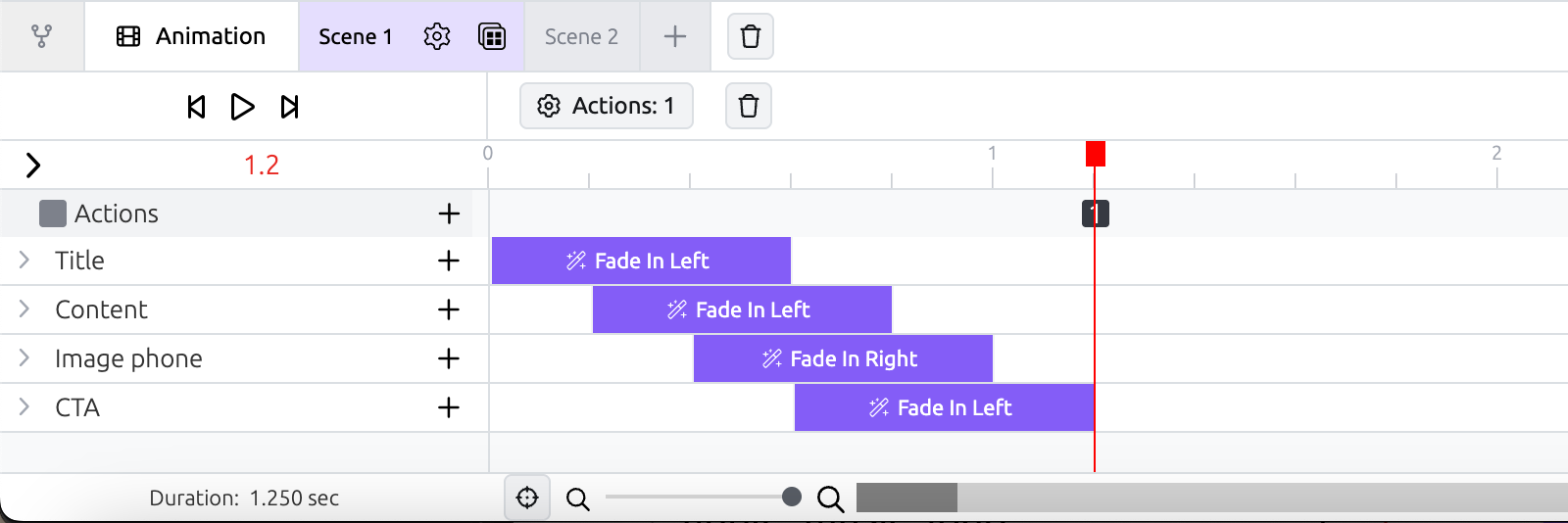Delete the scene with top trash icon
Screen dimensions: 1568x523
pyautogui.click(x=751, y=36)
